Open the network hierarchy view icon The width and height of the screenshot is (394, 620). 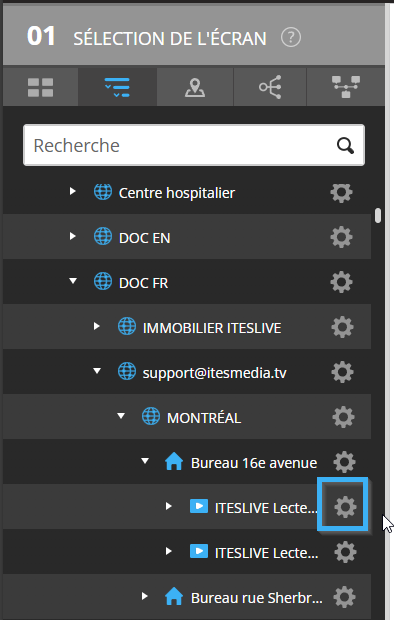(x=346, y=87)
